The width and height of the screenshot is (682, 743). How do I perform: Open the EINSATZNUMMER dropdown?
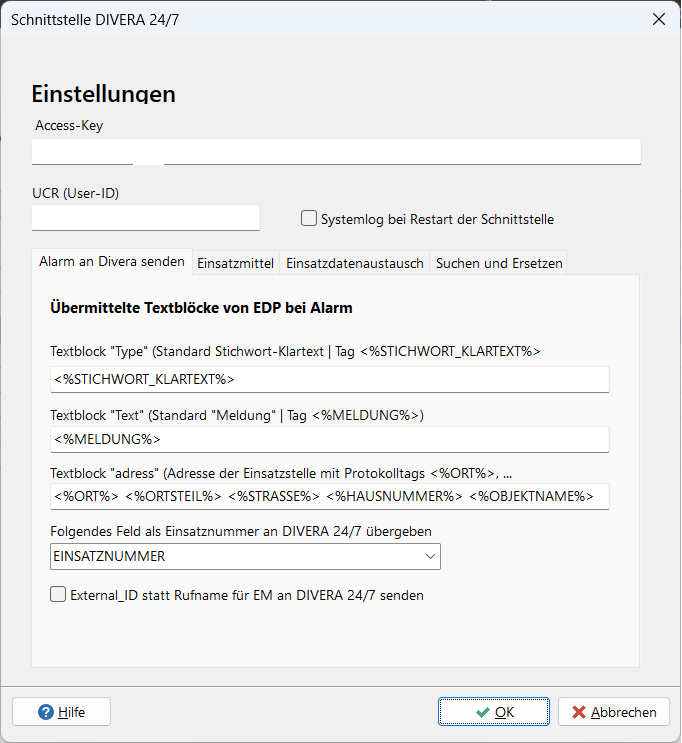(x=245, y=556)
